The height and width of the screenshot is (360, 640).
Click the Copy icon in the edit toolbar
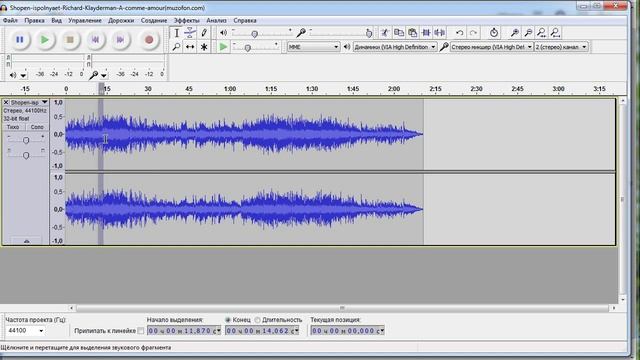[x=399, y=33]
